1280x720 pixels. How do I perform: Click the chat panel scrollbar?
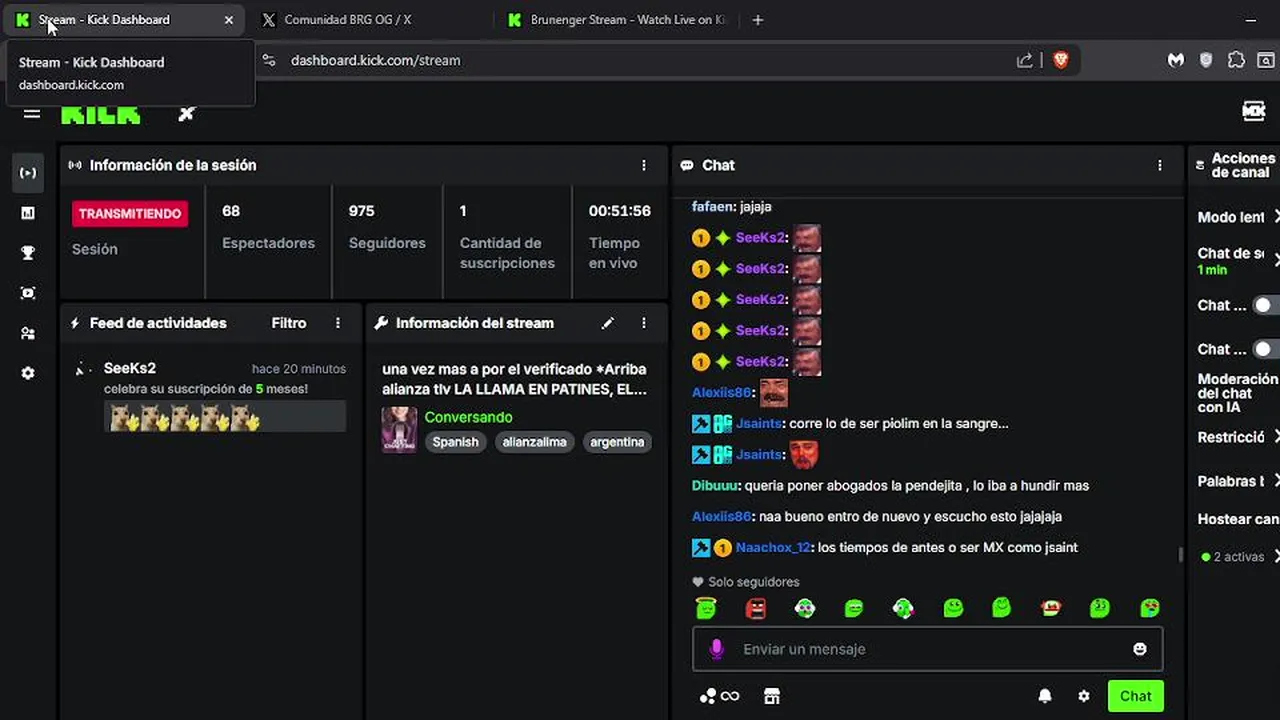[x=1181, y=554]
